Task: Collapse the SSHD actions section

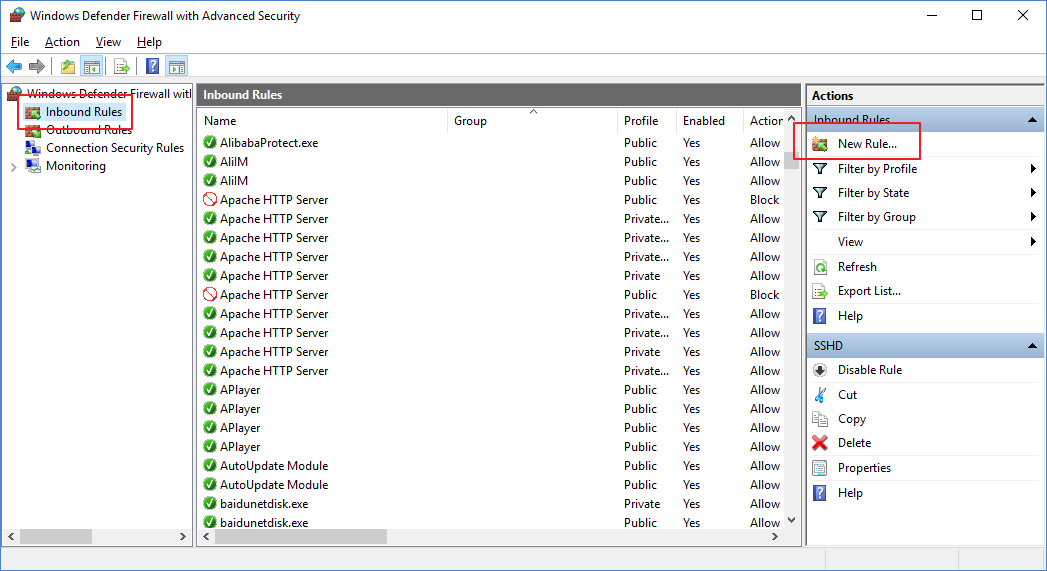Action: (x=1032, y=346)
